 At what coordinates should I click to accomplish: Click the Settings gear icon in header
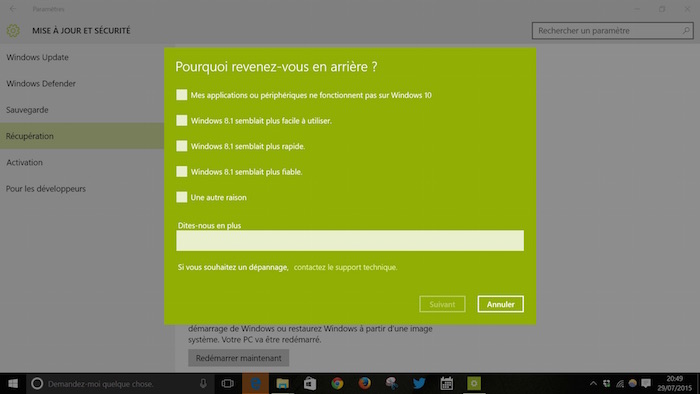click(x=13, y=31)
